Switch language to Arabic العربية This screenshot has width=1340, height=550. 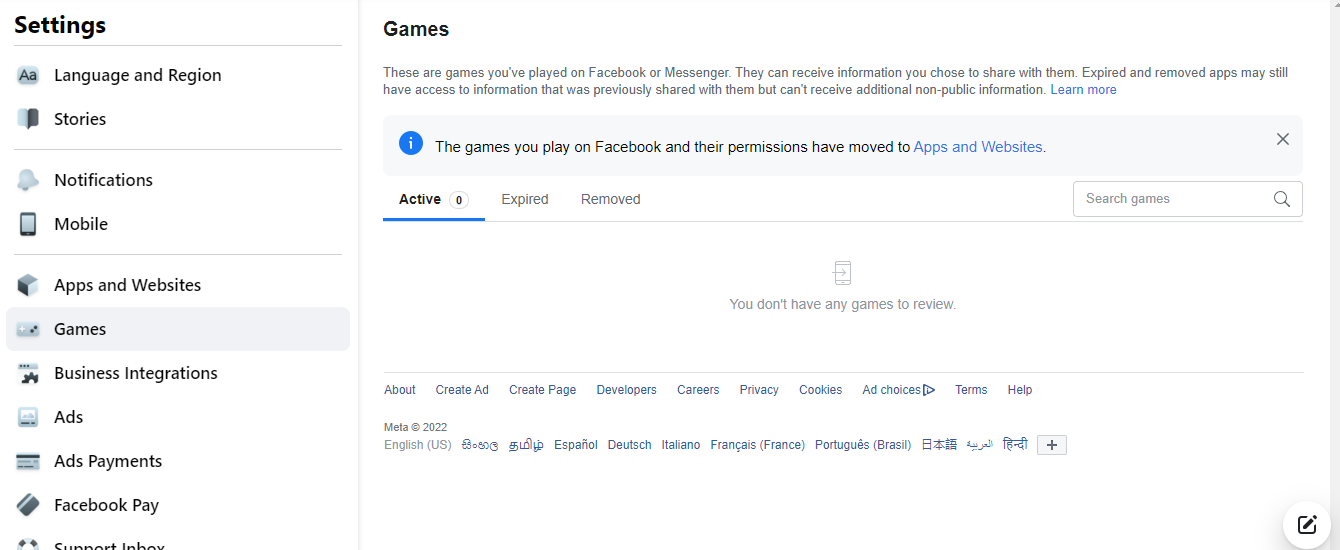pyautogui.click(x=979, y=445)
